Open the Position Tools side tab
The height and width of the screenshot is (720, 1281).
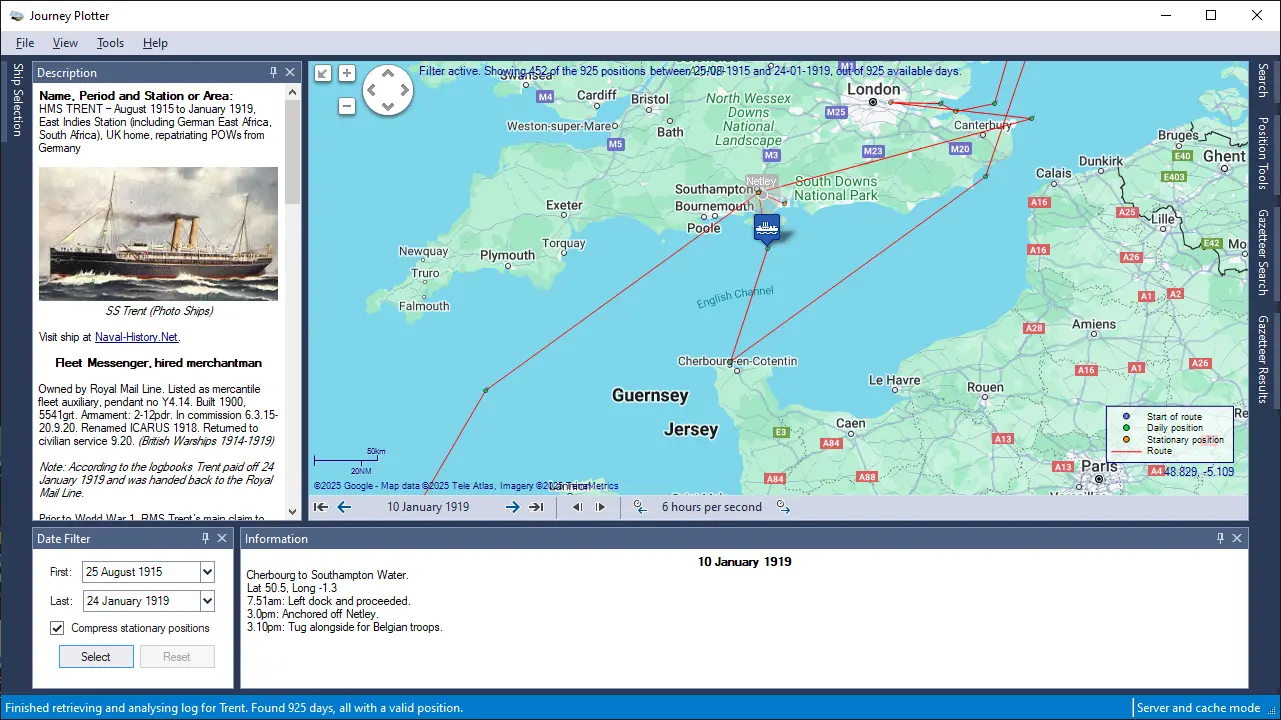point(1263,153)
